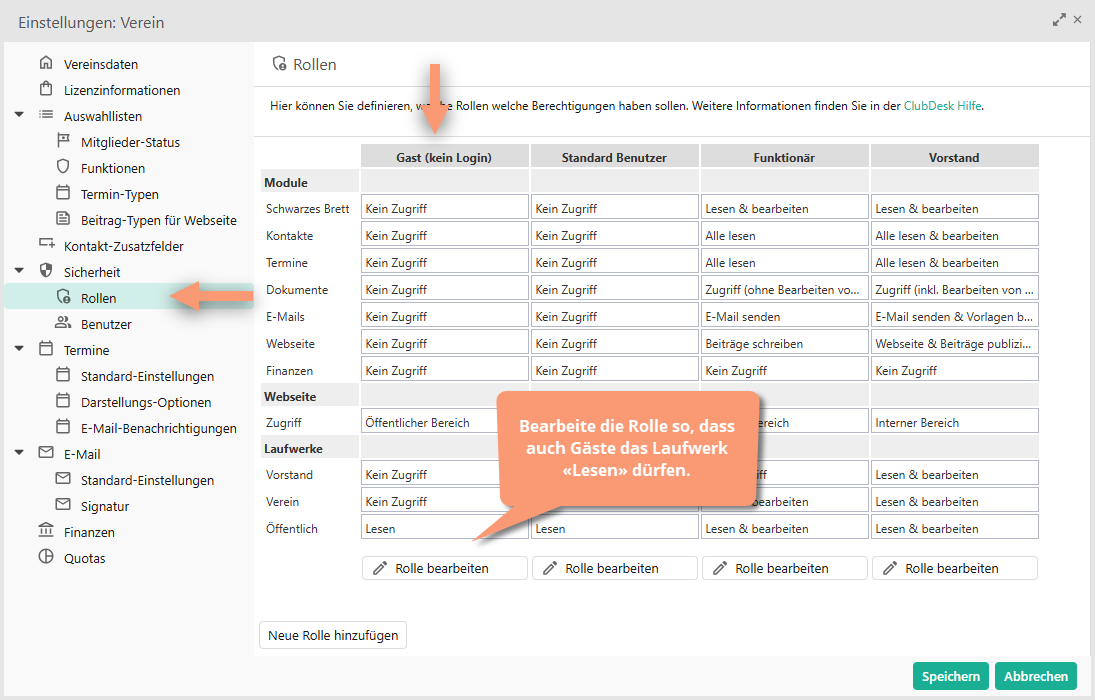The height and width of the screenshot is (700, 1095).
Task: Click Standard Benutzer column header
Action: pyautogui.click(x=615, y=157)
